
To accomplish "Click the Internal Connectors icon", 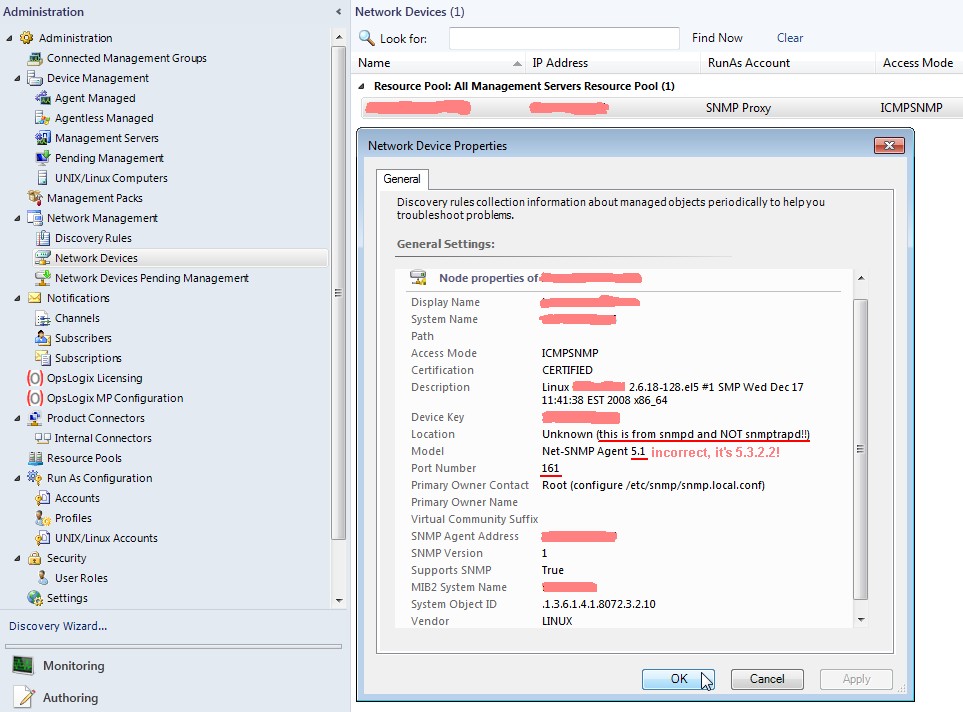I will pyautogui.click(x=43, y=438).
